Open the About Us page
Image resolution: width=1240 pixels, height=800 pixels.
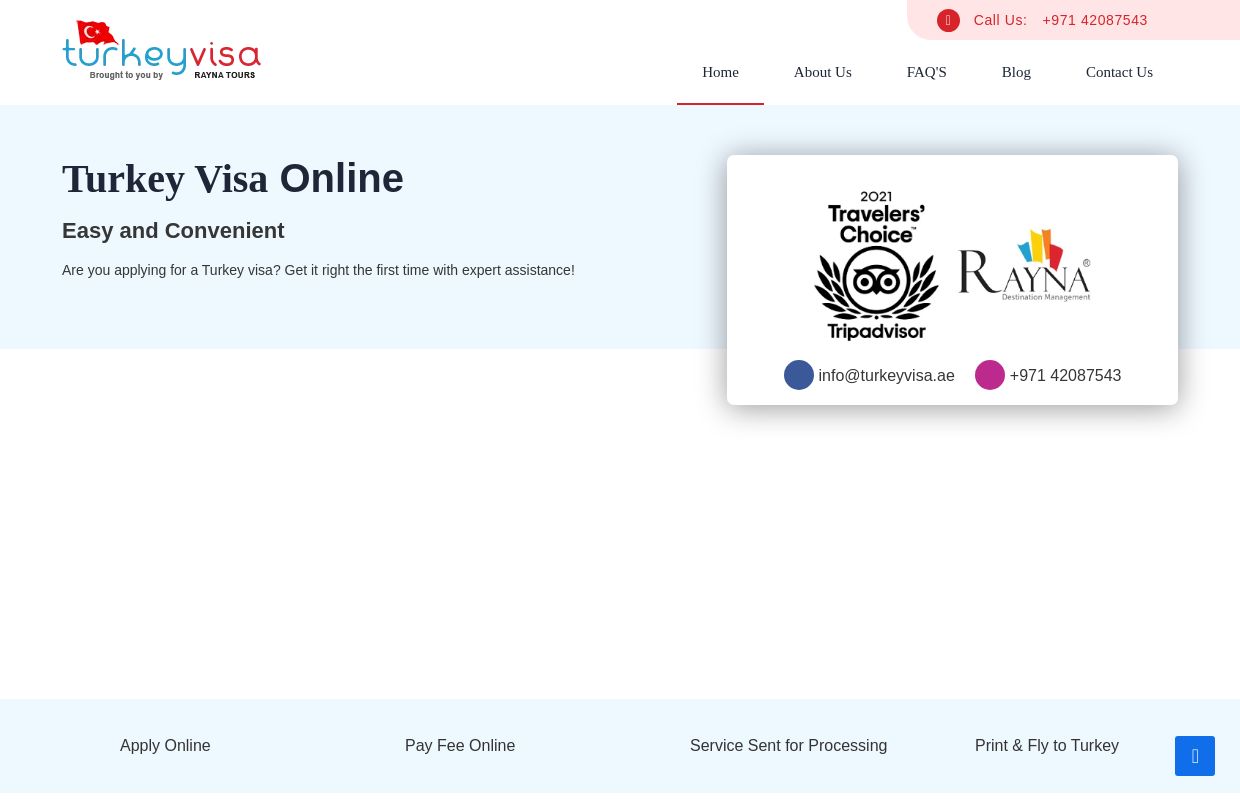click(822, 72)
